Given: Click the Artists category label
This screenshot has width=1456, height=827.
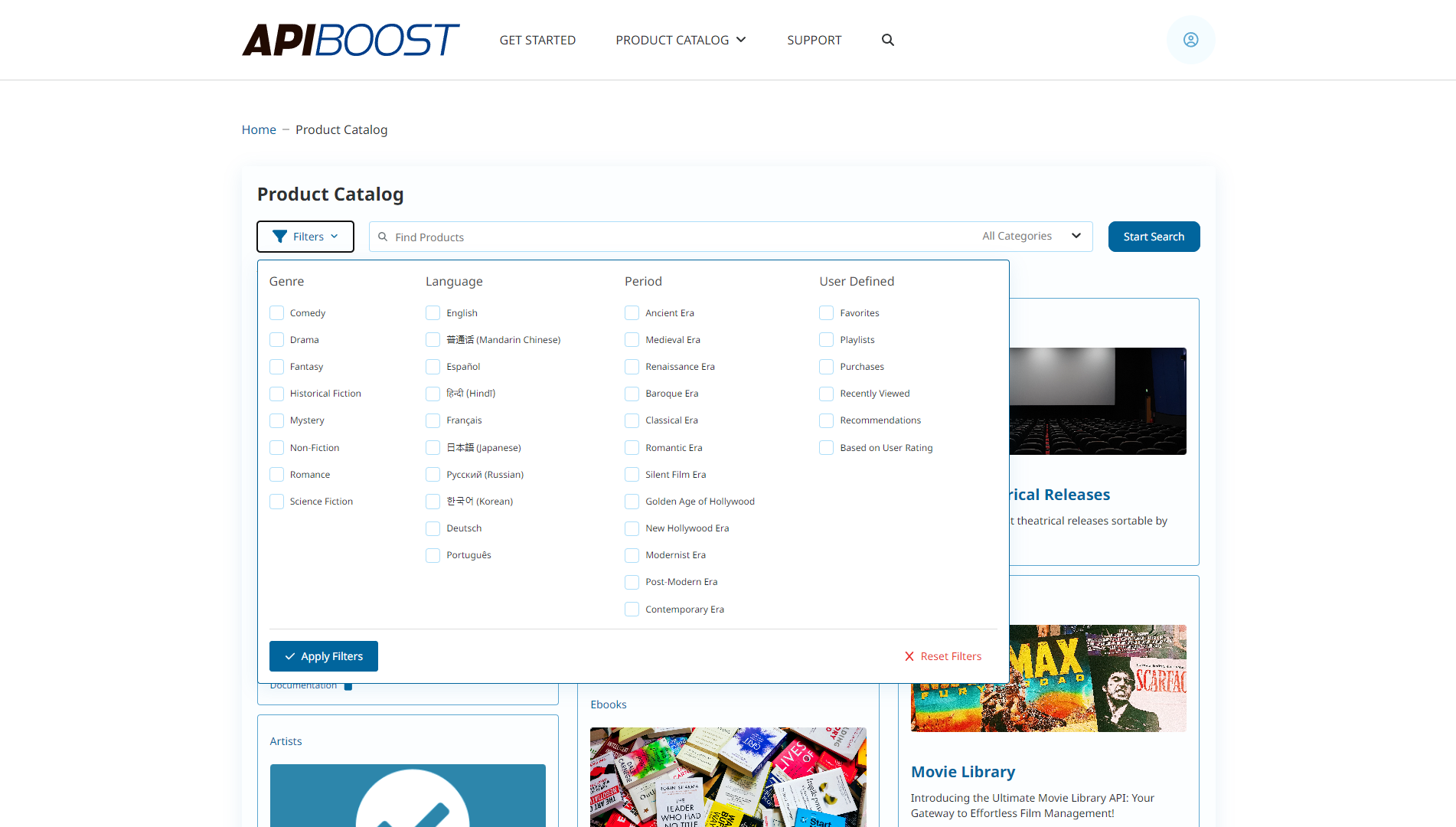Looking at the screenshot, I should click(x=286, y=741).
